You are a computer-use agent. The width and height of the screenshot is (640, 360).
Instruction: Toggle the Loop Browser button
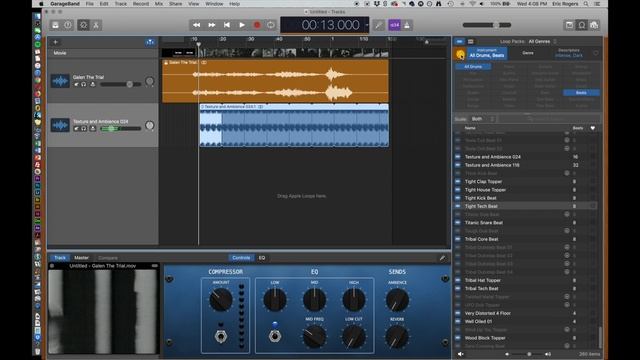coord(582,25)
